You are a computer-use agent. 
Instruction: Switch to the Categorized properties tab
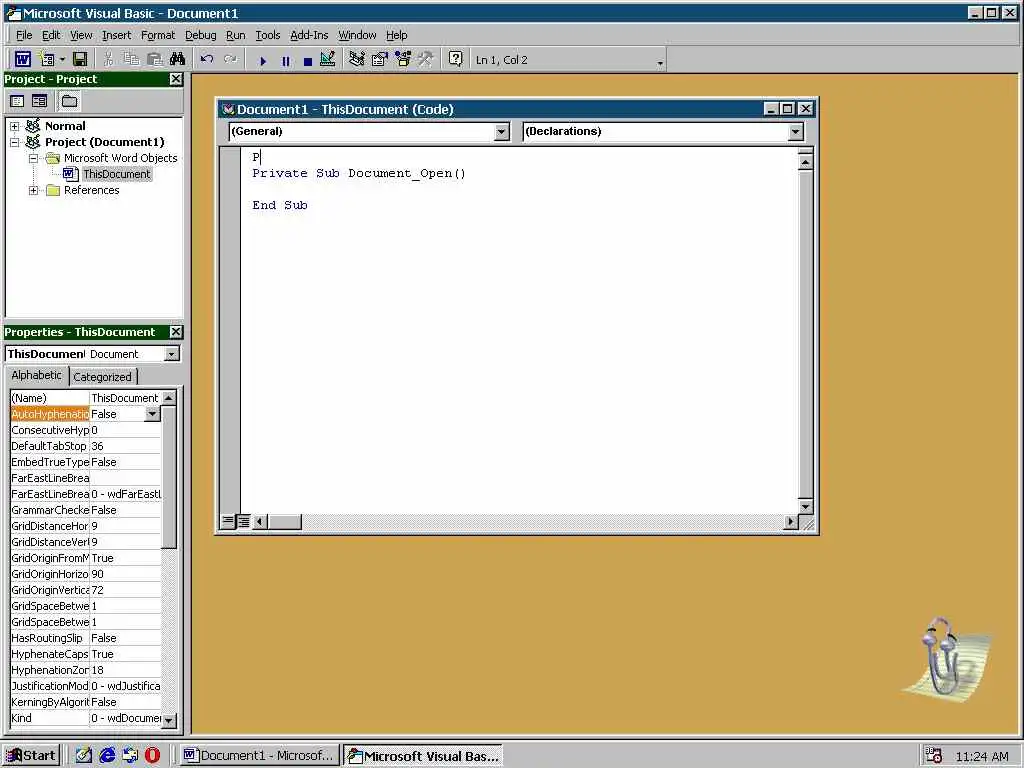pos(103,377)
